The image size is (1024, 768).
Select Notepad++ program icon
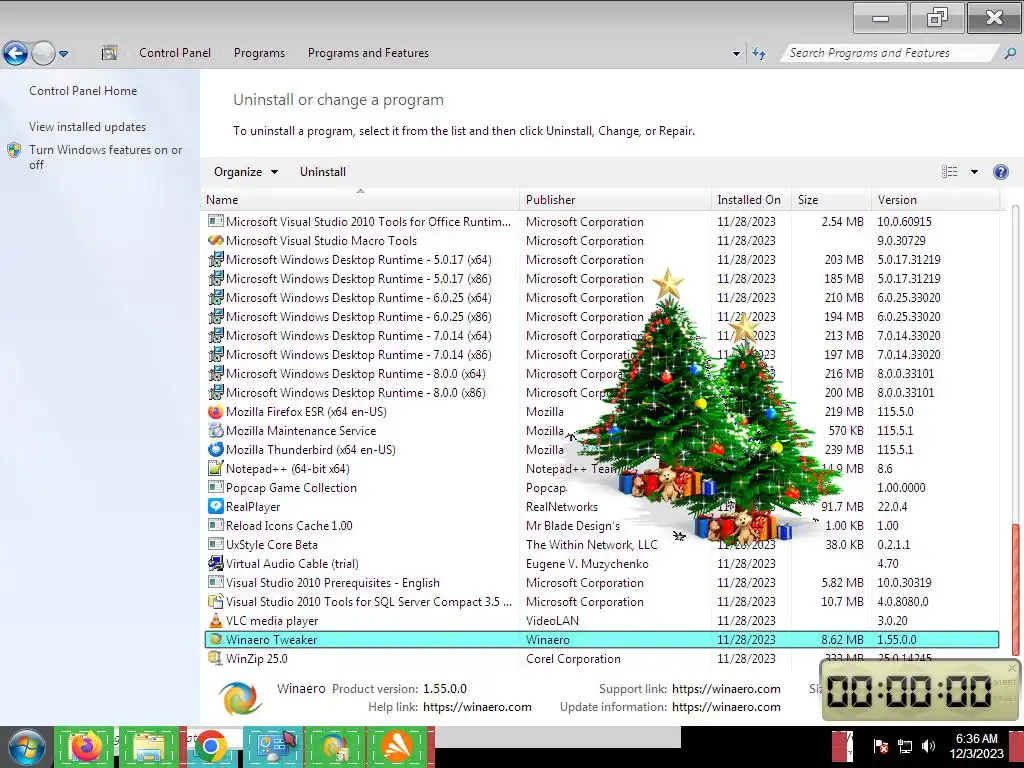point(216,468)
